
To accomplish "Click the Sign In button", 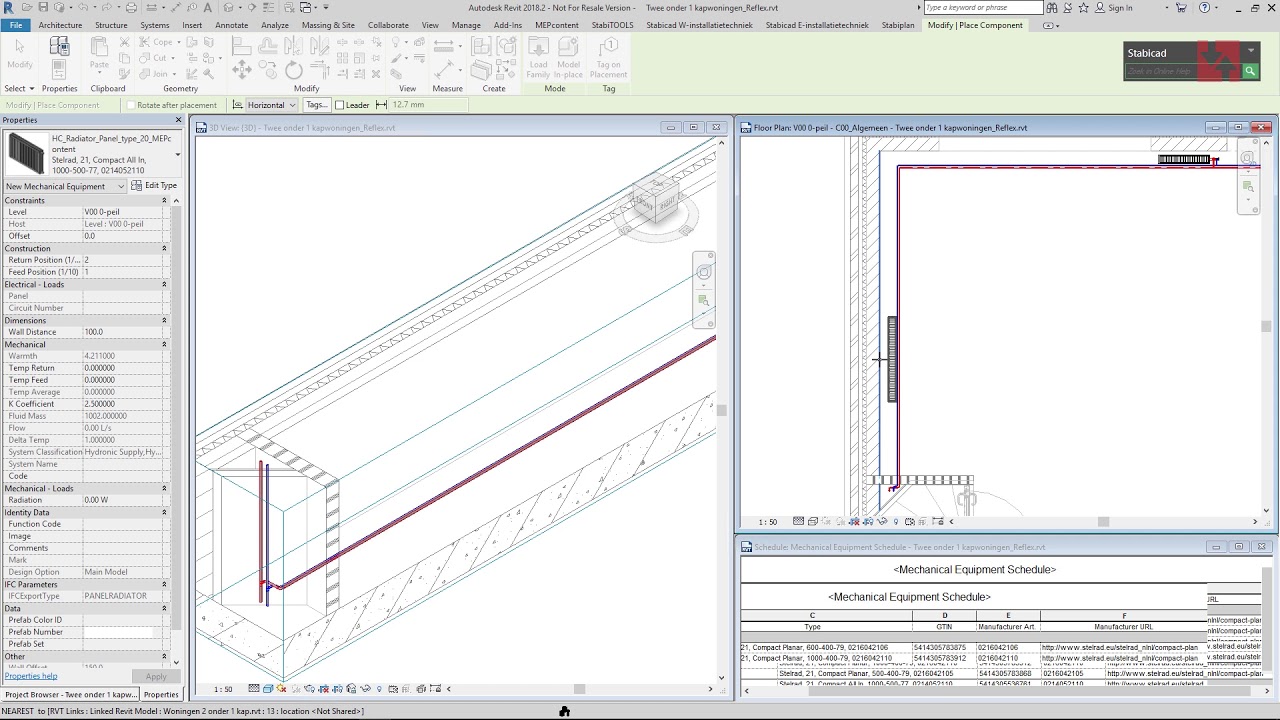I will click(1114, 8).
